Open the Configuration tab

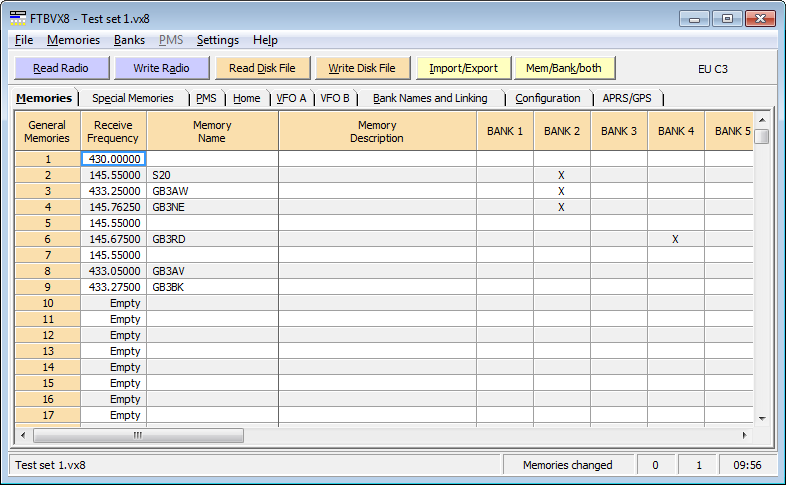pyautogui.click(x=547, y=98)
